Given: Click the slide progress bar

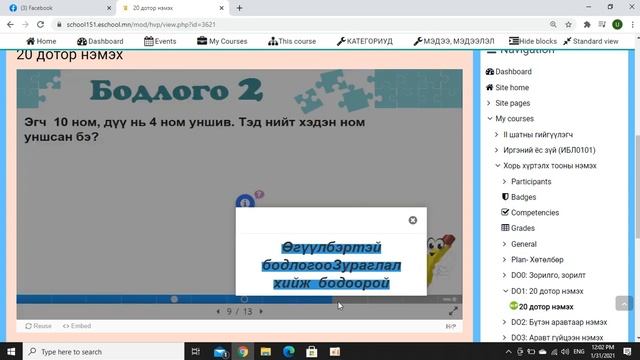Looking at the screenshot, I should (x=239, y=299).
